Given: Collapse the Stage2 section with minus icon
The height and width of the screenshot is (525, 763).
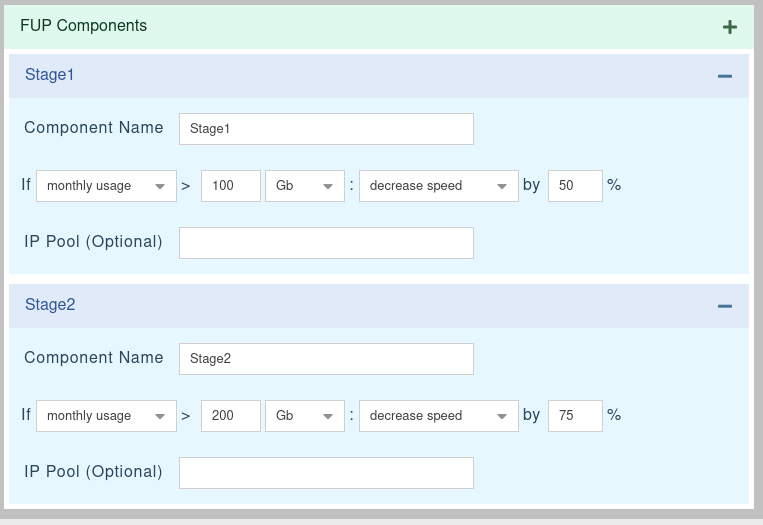Looking at the screenshot, I should click(x=725, y=306).
